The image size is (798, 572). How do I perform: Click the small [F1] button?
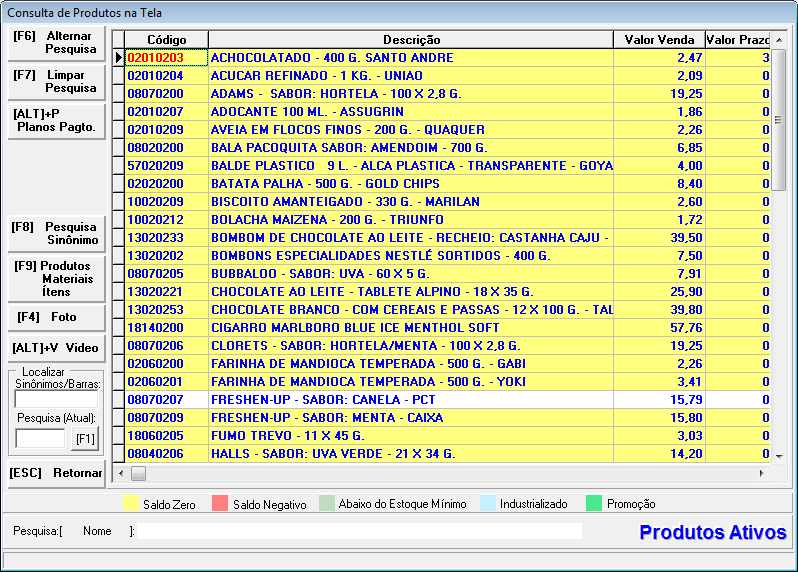tap(86, 439)
